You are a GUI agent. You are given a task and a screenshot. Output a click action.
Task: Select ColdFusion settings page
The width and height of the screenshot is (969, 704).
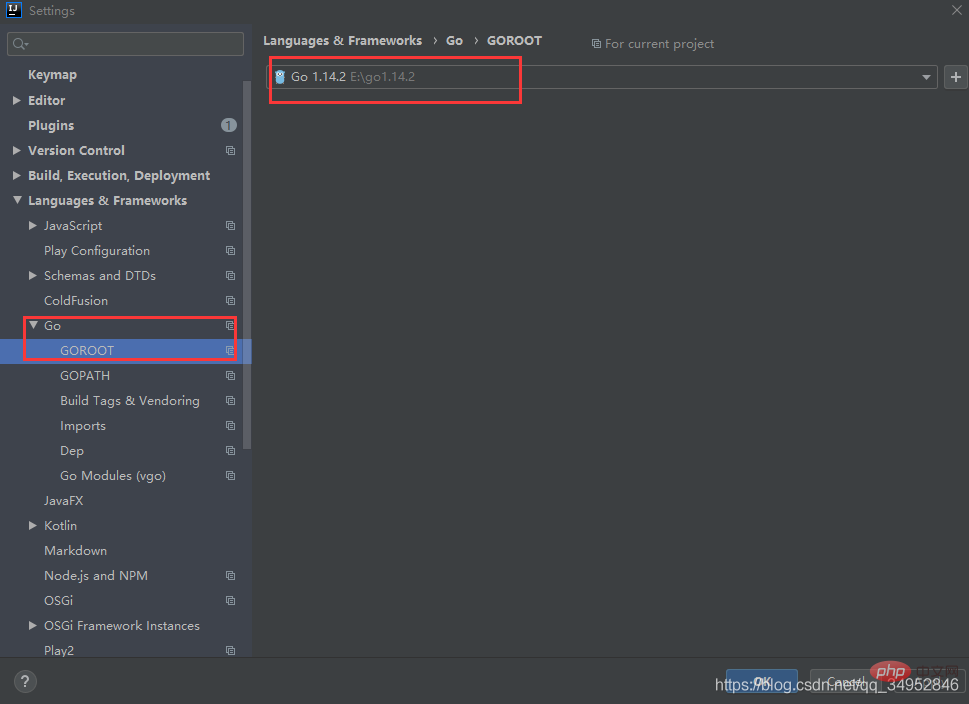75,300
